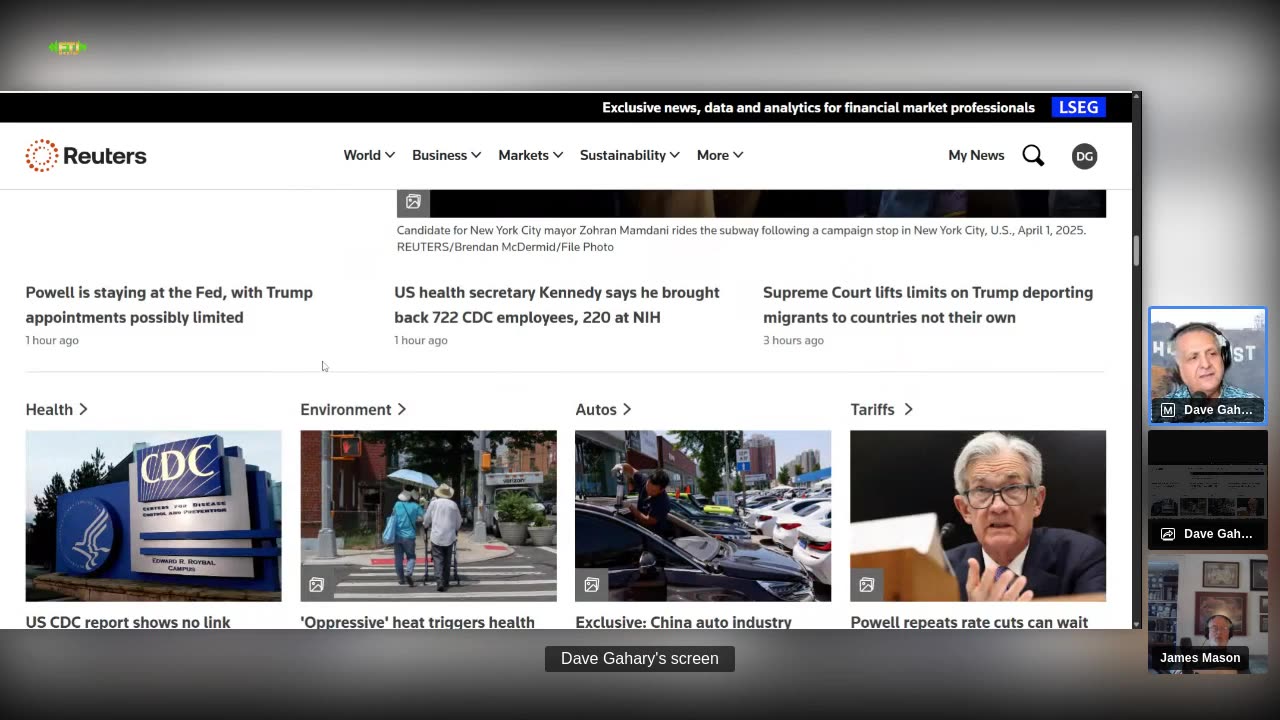Viewport: 1280px width, 720px height.
Task: Click the image gallery icon under Mamdani photo
Action: [x=413, y=202]
